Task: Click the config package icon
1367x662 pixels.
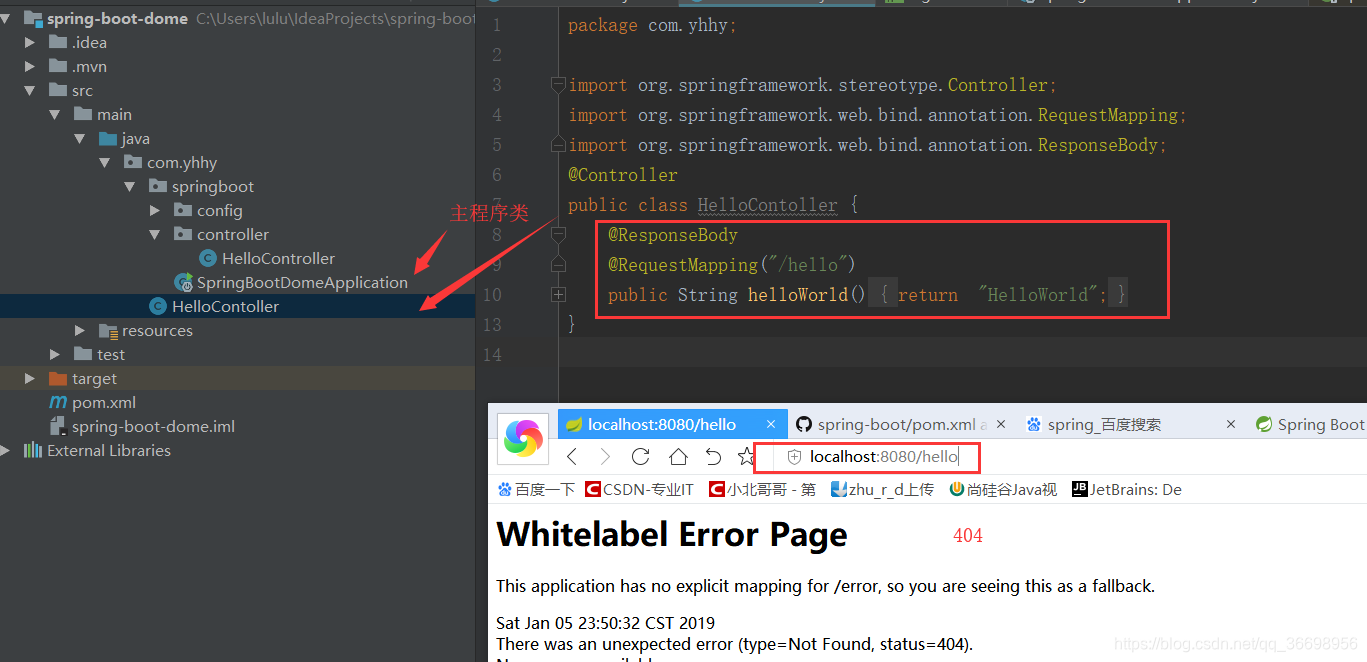Action: click(182, 210)
